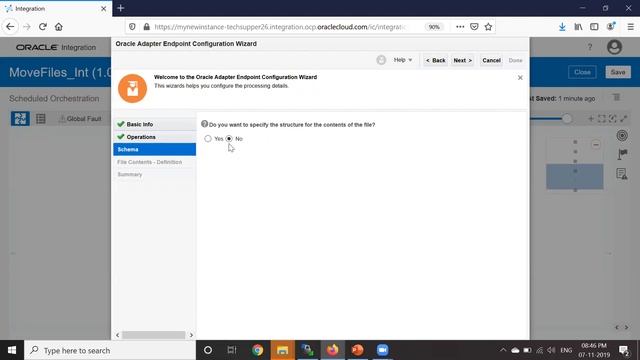Click the Save to Pocket icon
Screen dimensions: 640x360
[x=474, y=27]
